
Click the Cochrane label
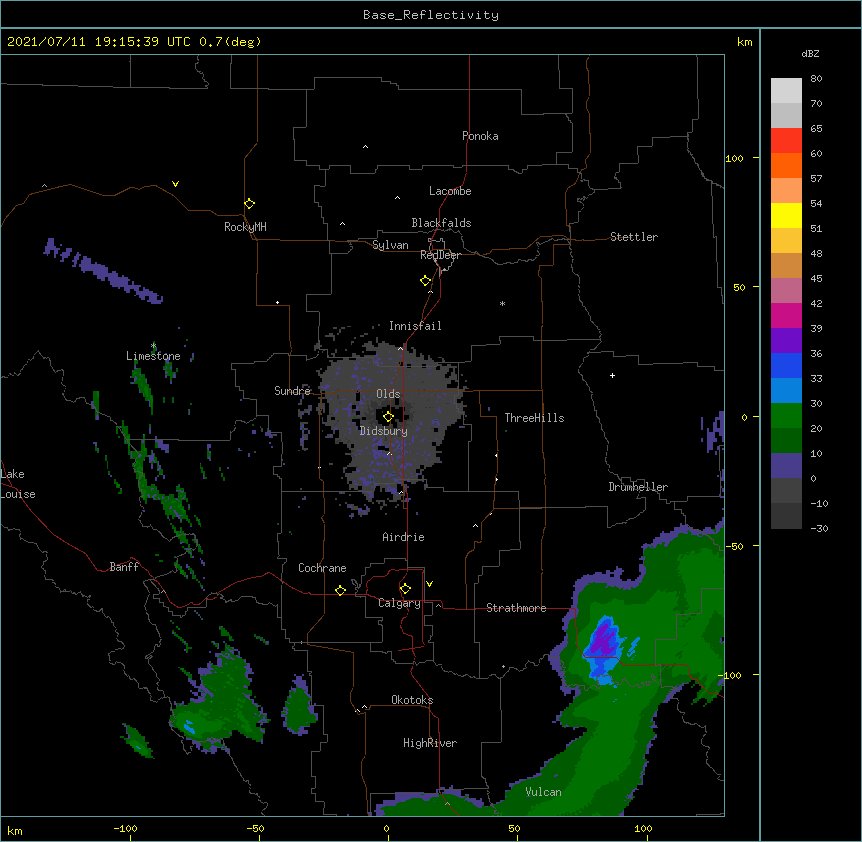(x=322, y=568)
